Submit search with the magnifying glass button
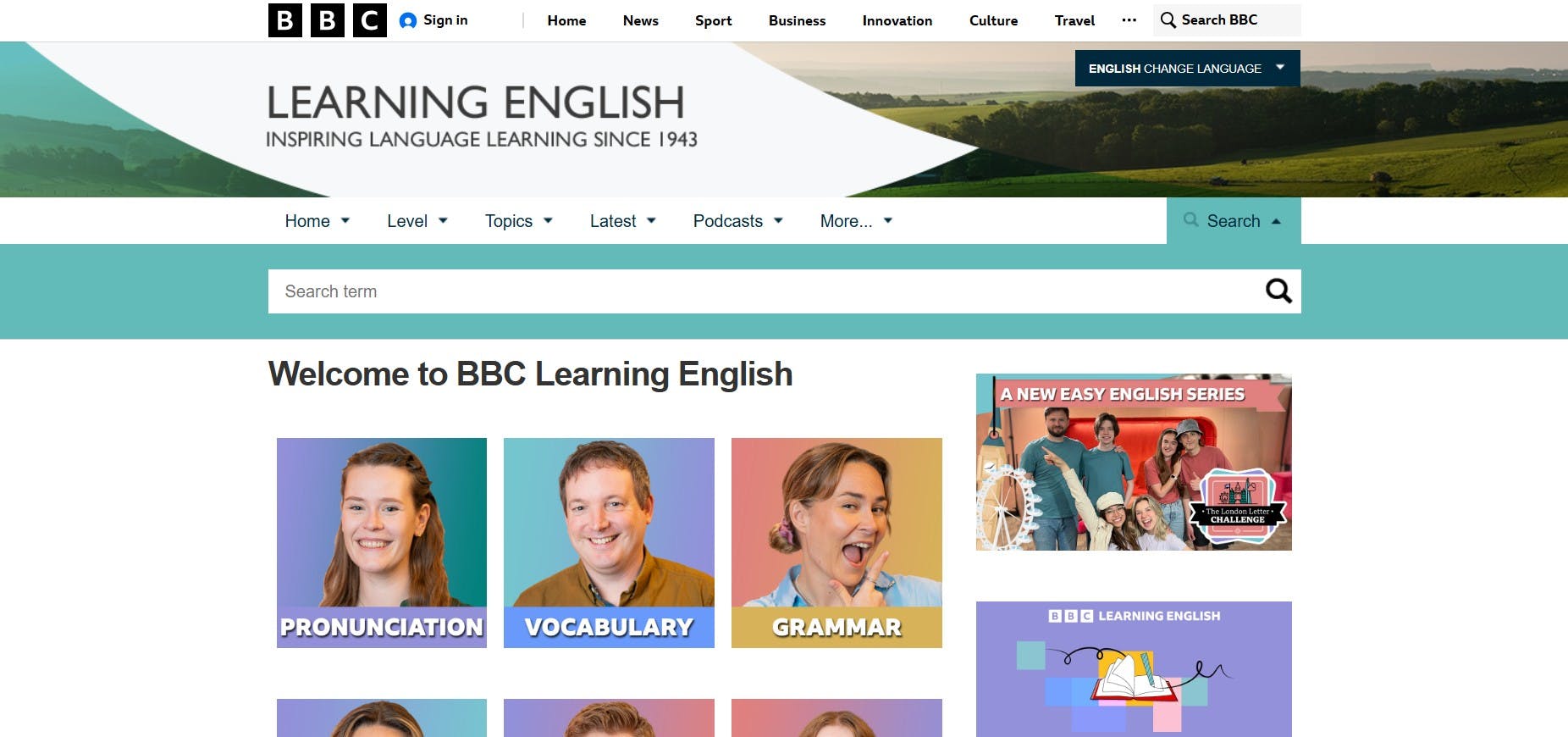This screenshot has width=1568, height=737. [1278, 291]
